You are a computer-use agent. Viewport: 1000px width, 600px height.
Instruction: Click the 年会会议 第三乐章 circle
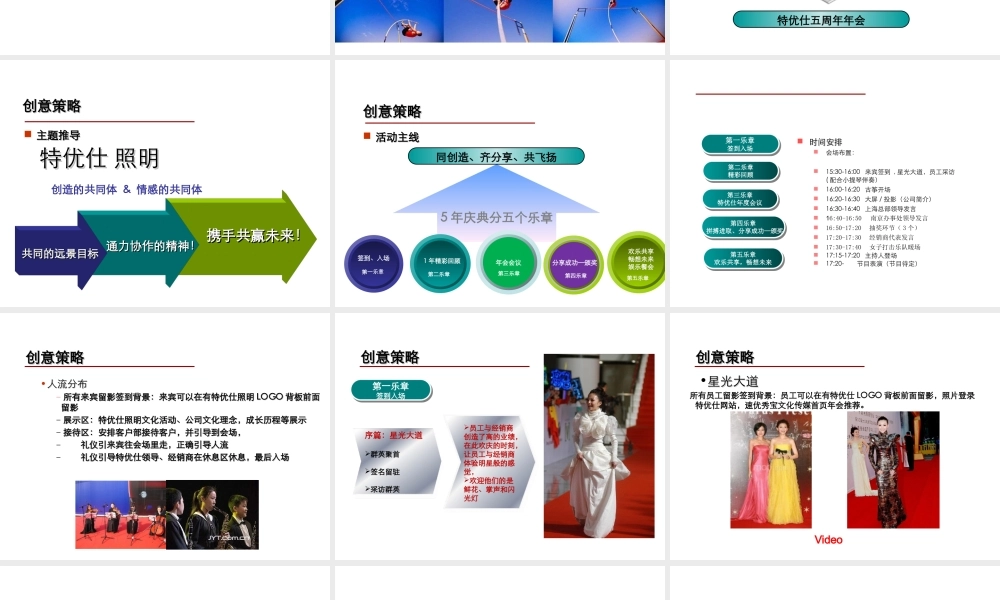pyautogui.click(x=508, y=263)
